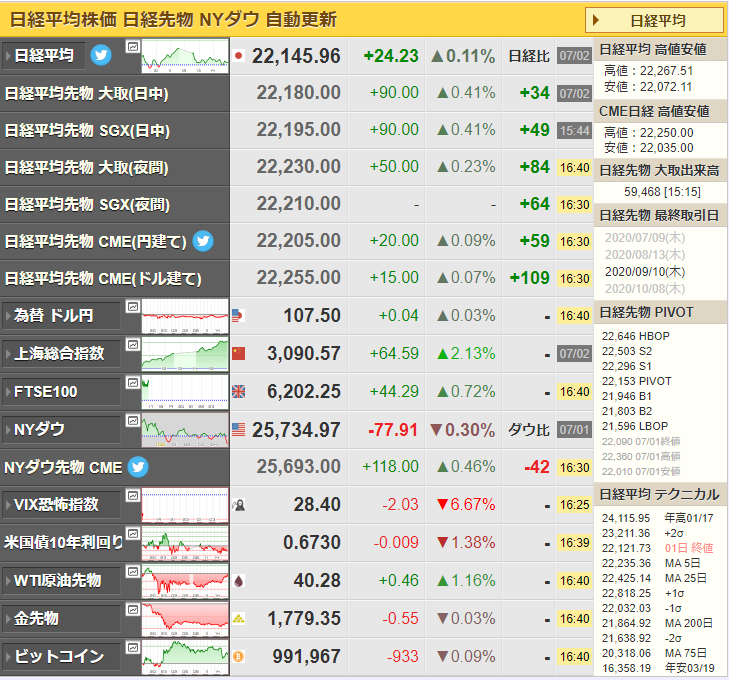Expand the WTI原油先物 row label

61,581
